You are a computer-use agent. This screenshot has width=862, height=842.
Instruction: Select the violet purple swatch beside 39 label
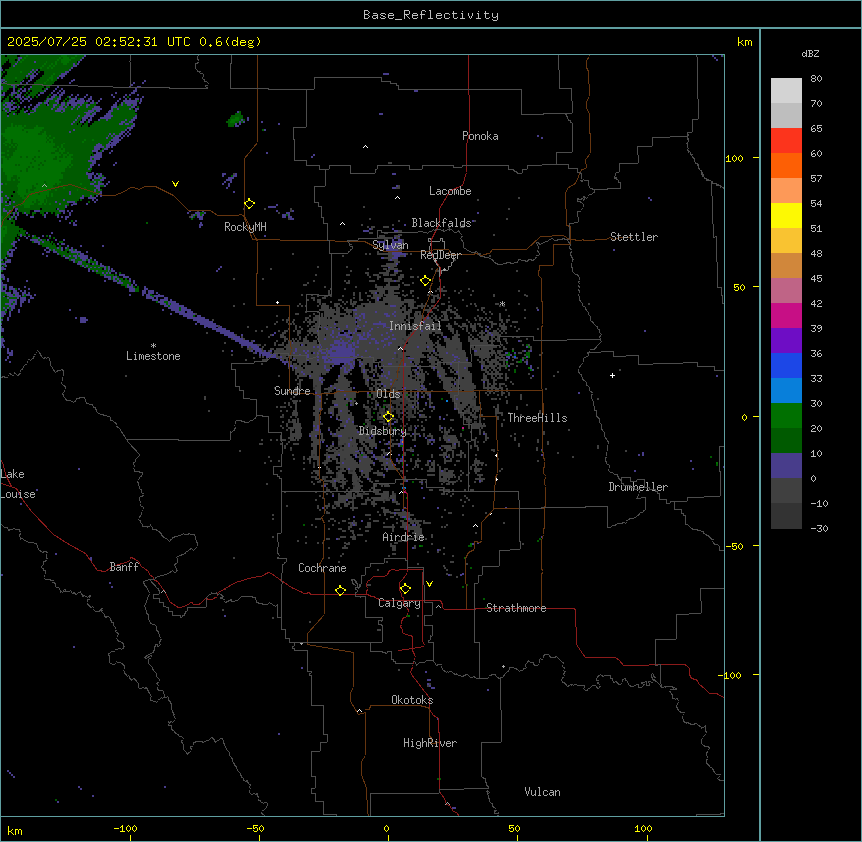click(786, 341)
